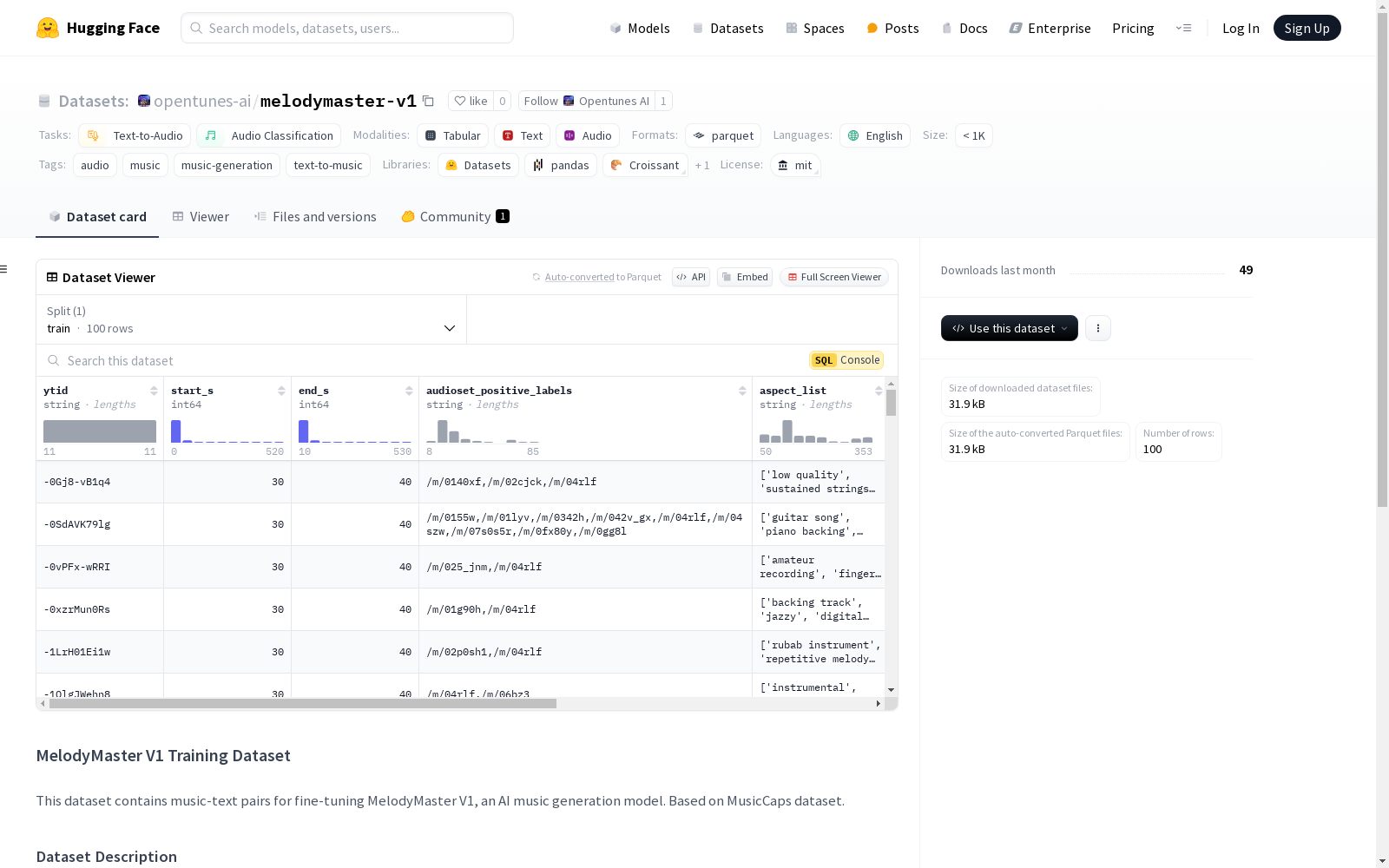
Task: Click the heart like icon
Action: point(460,101)
